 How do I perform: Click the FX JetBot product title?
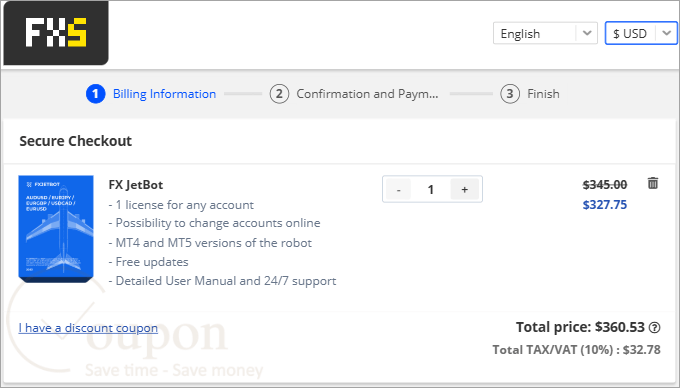[x=136, y=185]
